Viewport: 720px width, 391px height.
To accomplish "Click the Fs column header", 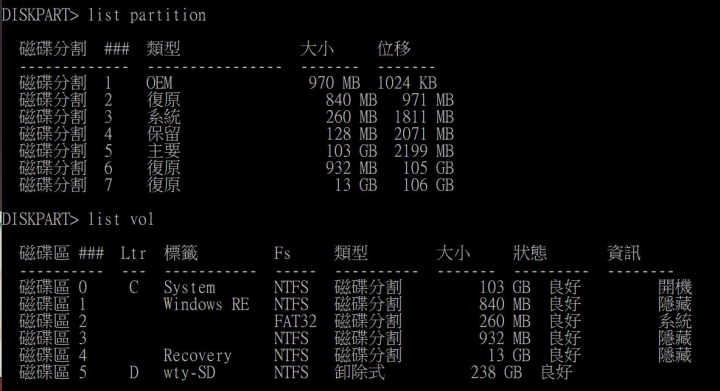I will click(282, 253).
